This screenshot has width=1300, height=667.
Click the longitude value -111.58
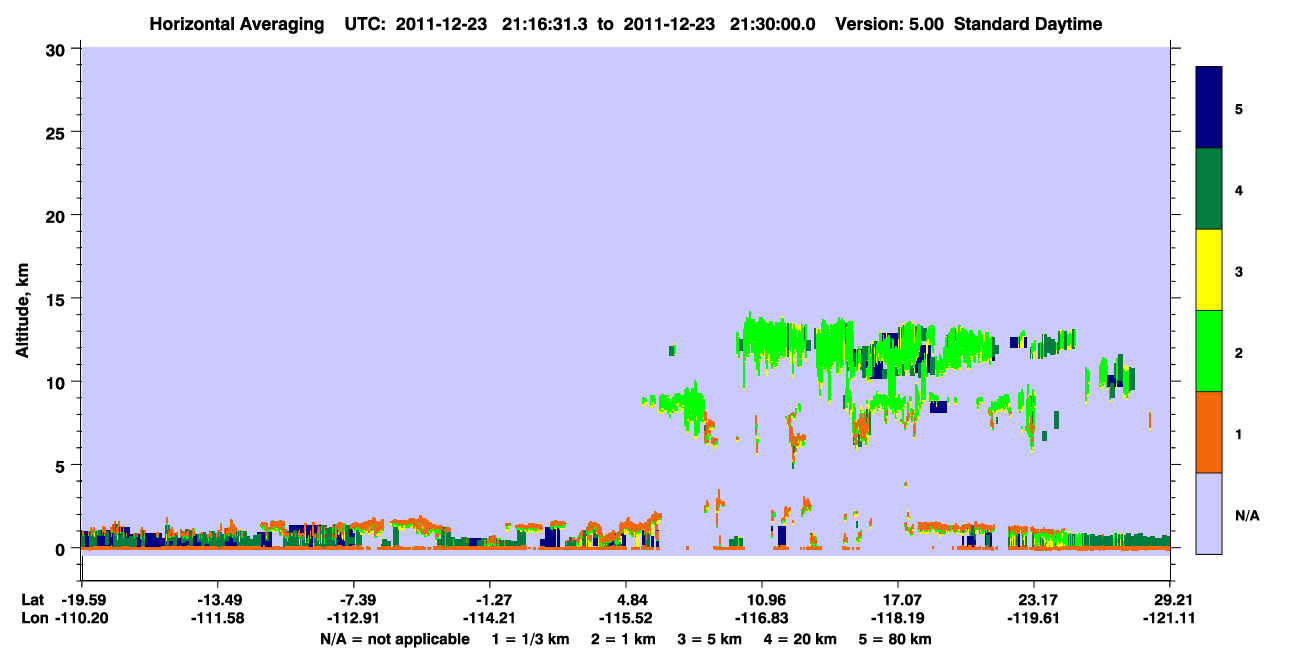[x=217, y=619]
